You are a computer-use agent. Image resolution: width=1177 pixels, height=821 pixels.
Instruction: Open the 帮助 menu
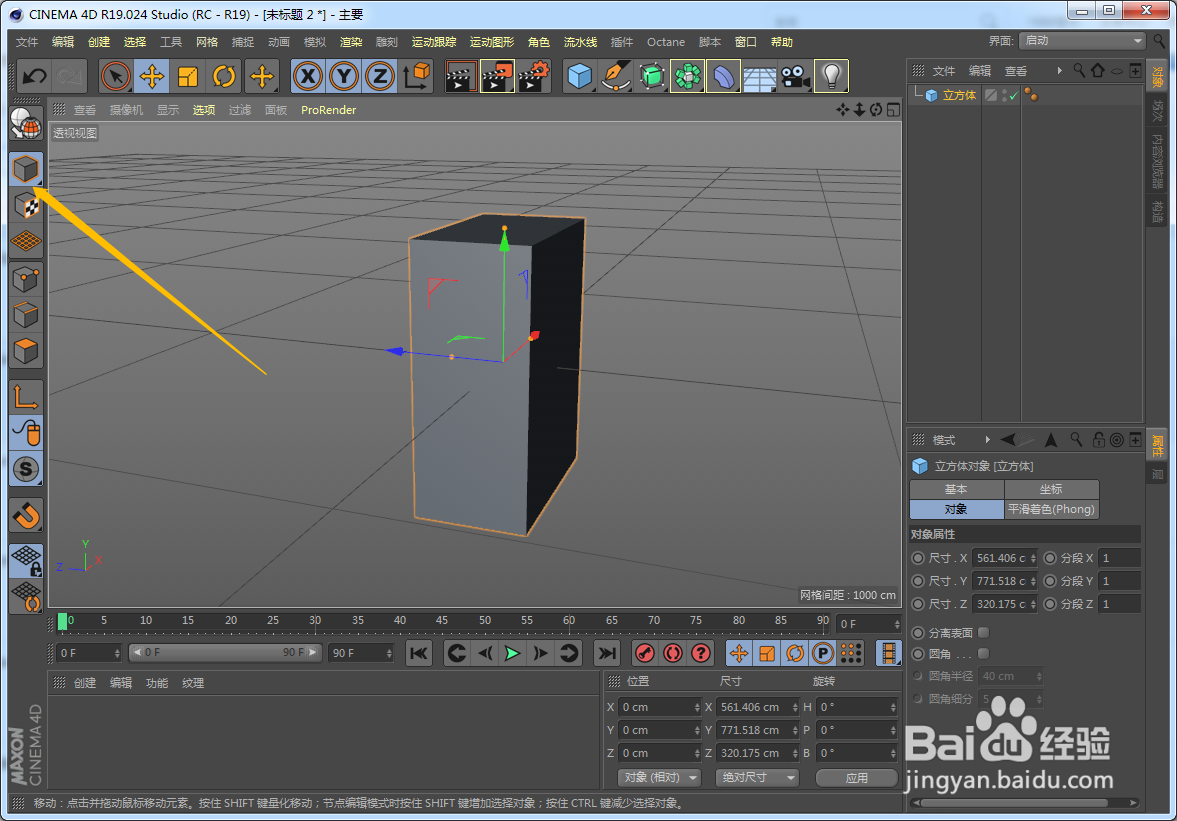(x=781, y=42)
